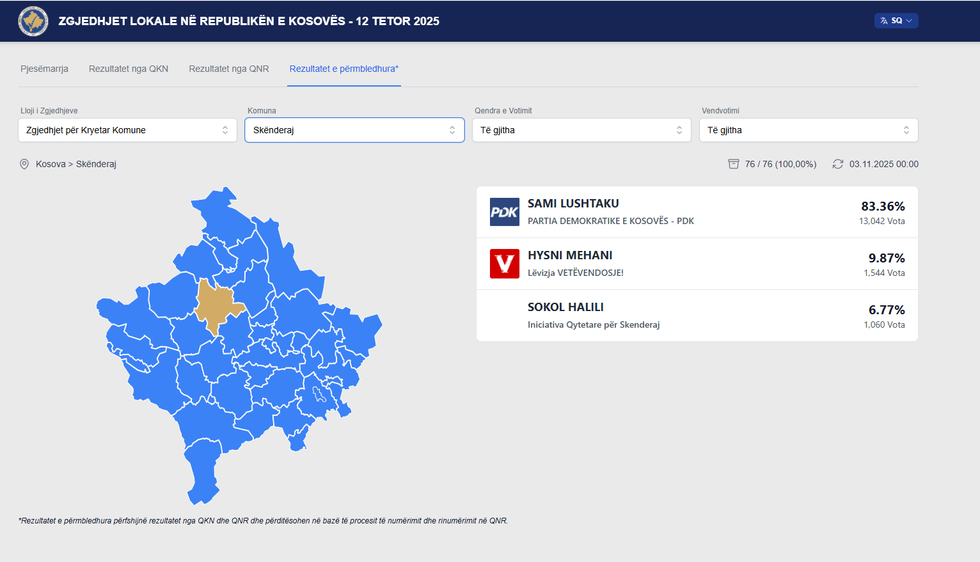Click the election commission logo in header
This screenshot has width=980, height=562.
pos(33,21)
